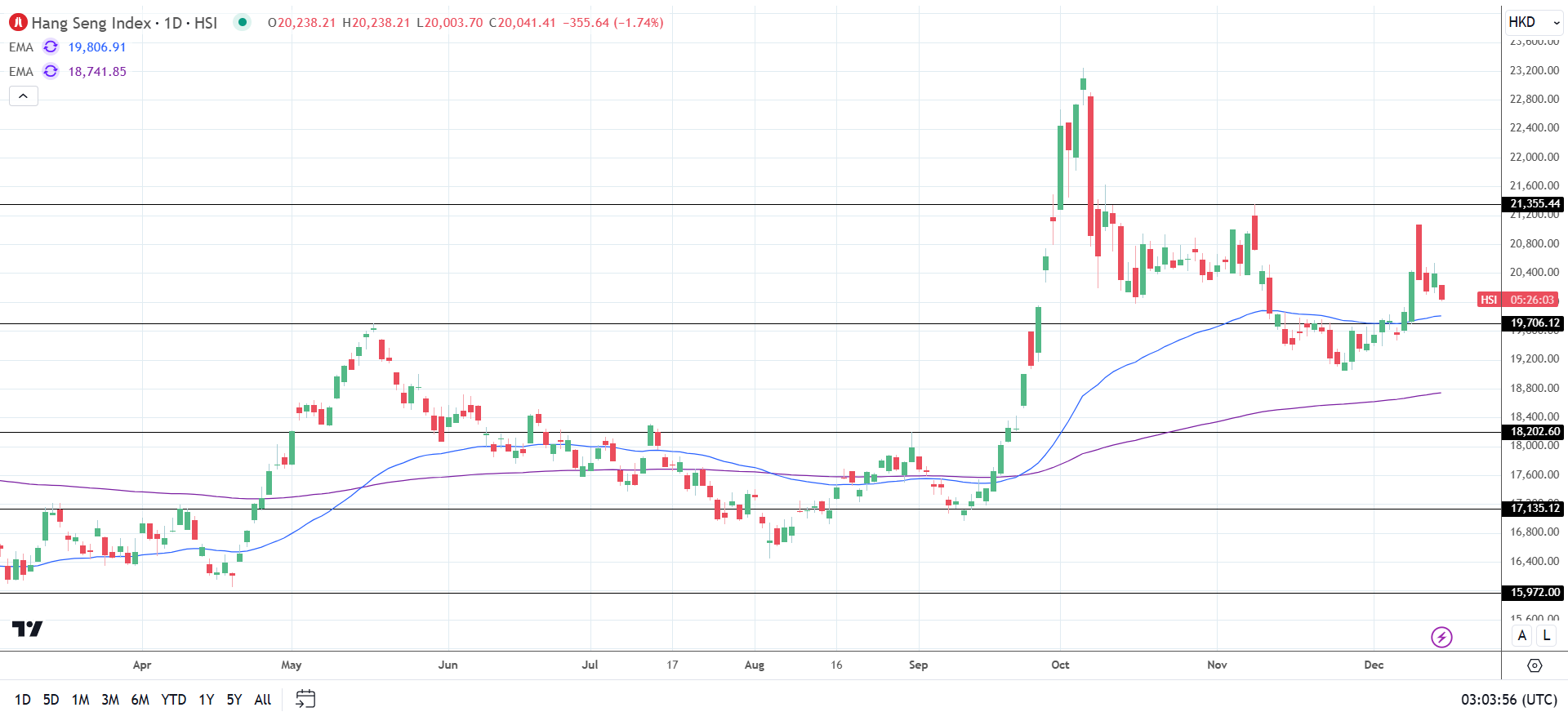Select the All time range
The width and height of the screenshot is (1568, 712).
point(263,700)
